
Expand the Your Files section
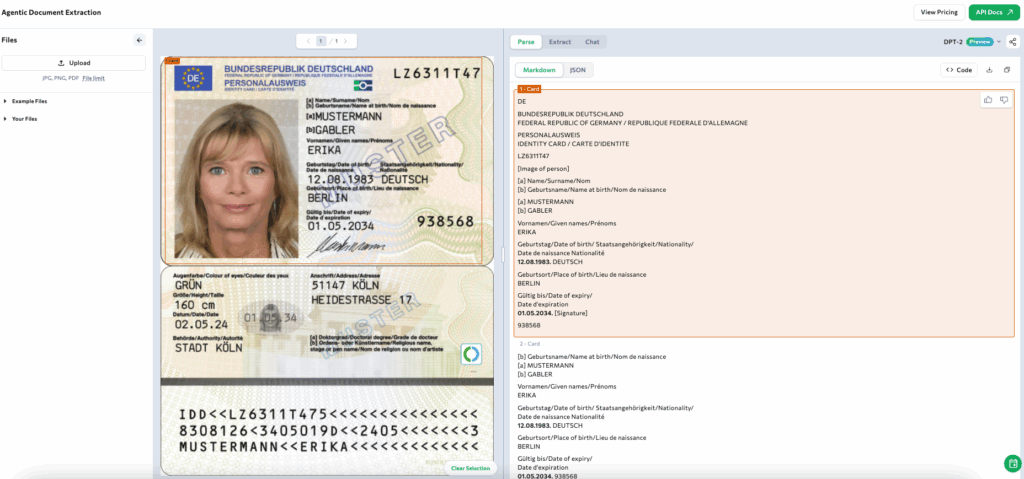24,119
